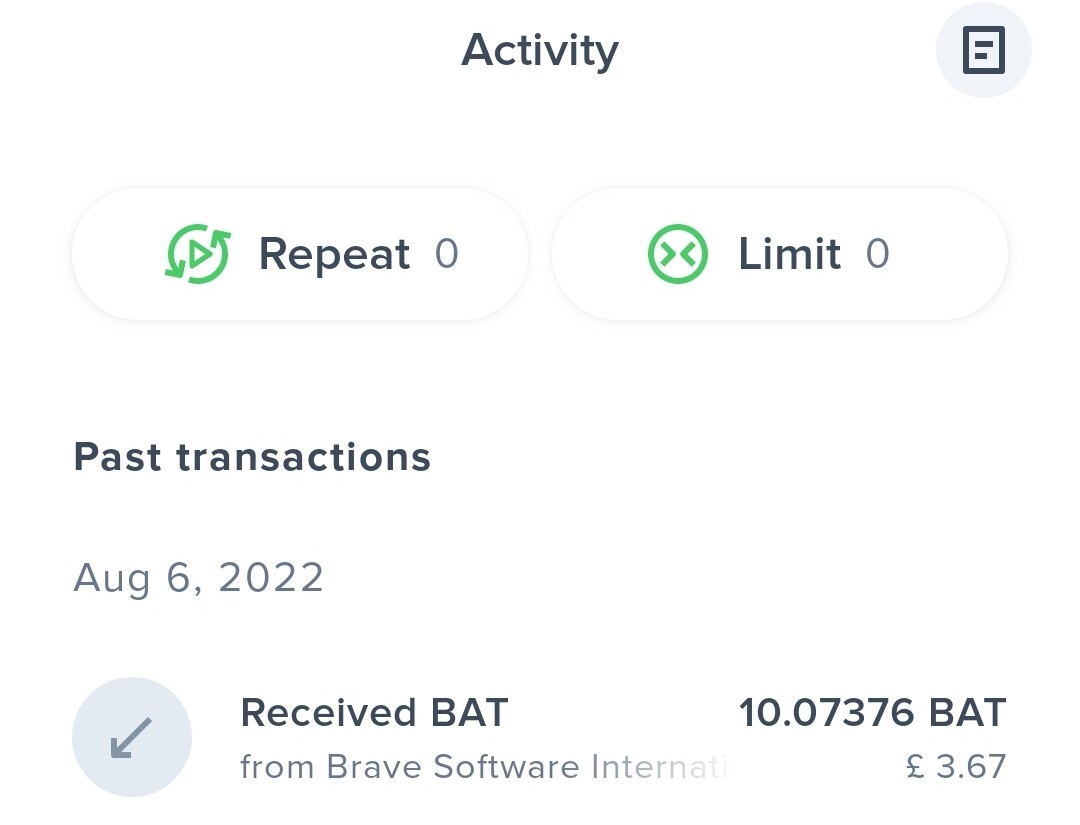Click the word Received in transaction title

(x=328, y=713)
